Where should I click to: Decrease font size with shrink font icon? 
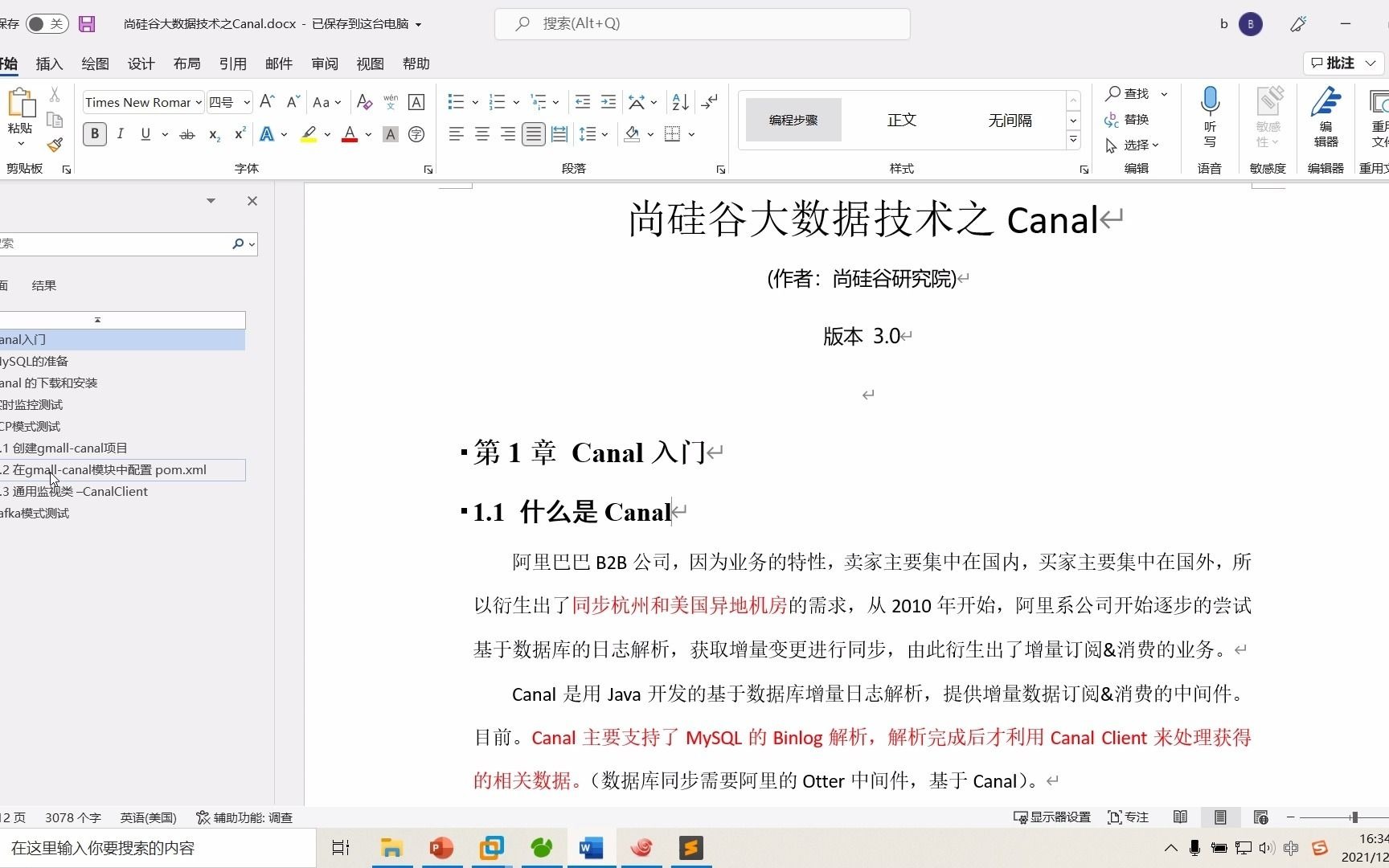[x=293, y=102]
